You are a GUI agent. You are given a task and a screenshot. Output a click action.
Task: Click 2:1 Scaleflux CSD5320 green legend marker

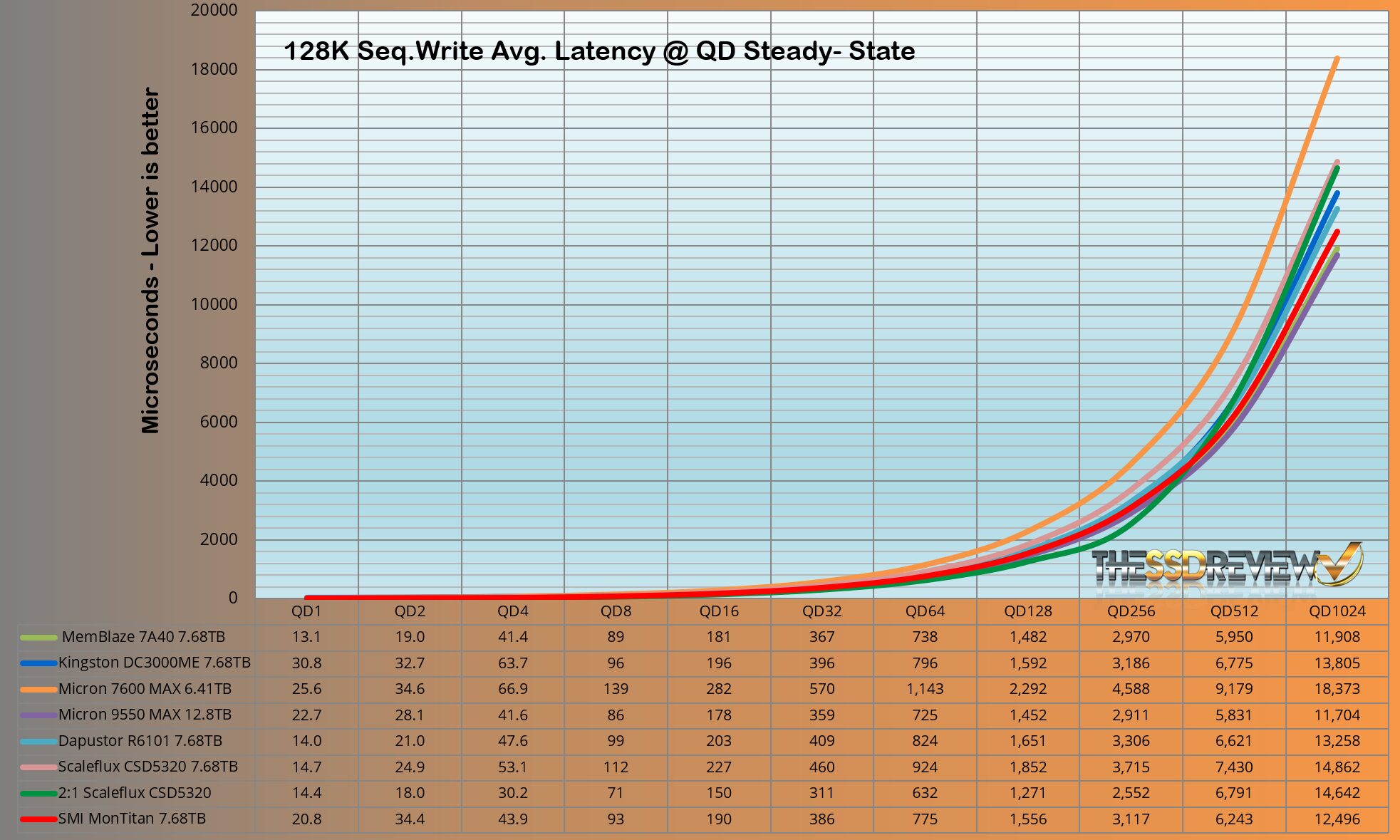(38, 794)
